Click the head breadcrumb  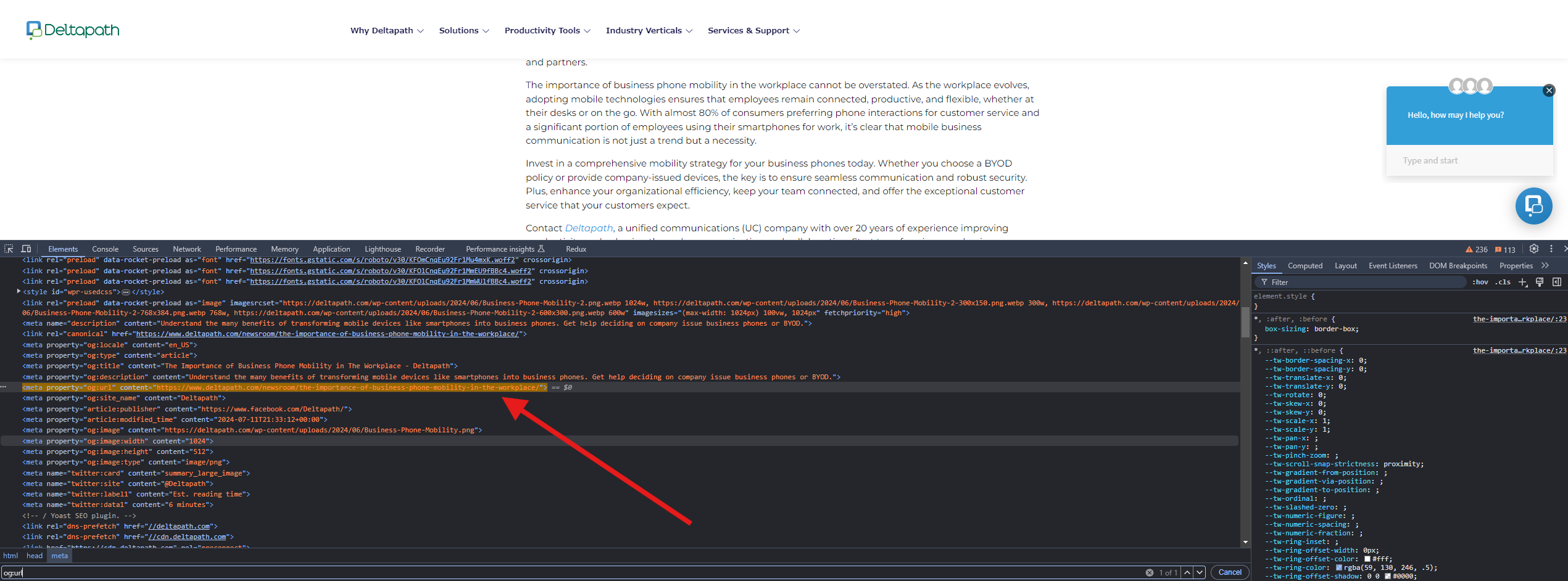click(35, 556)
